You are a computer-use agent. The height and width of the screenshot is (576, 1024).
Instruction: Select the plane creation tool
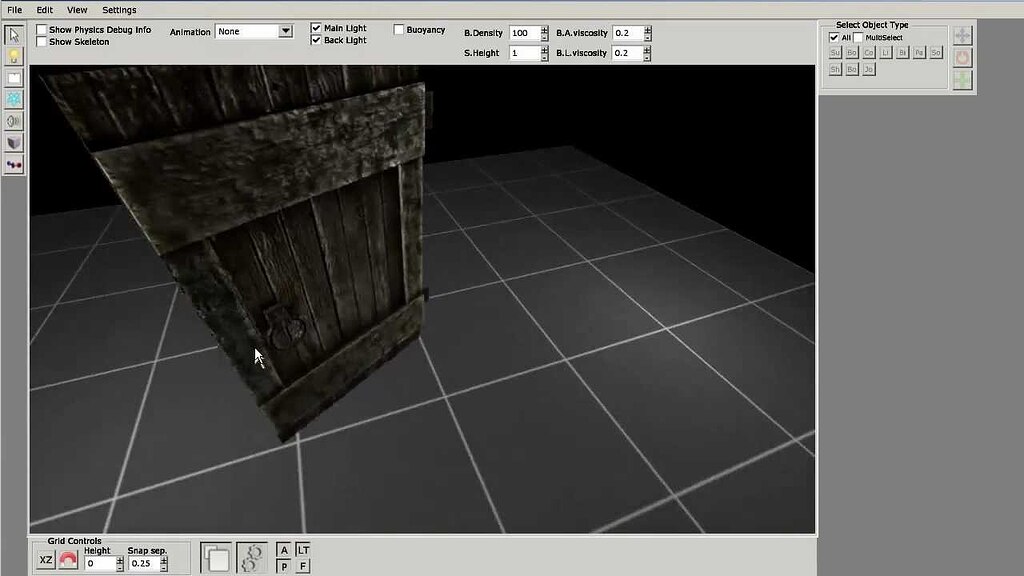tap(13, 76)
